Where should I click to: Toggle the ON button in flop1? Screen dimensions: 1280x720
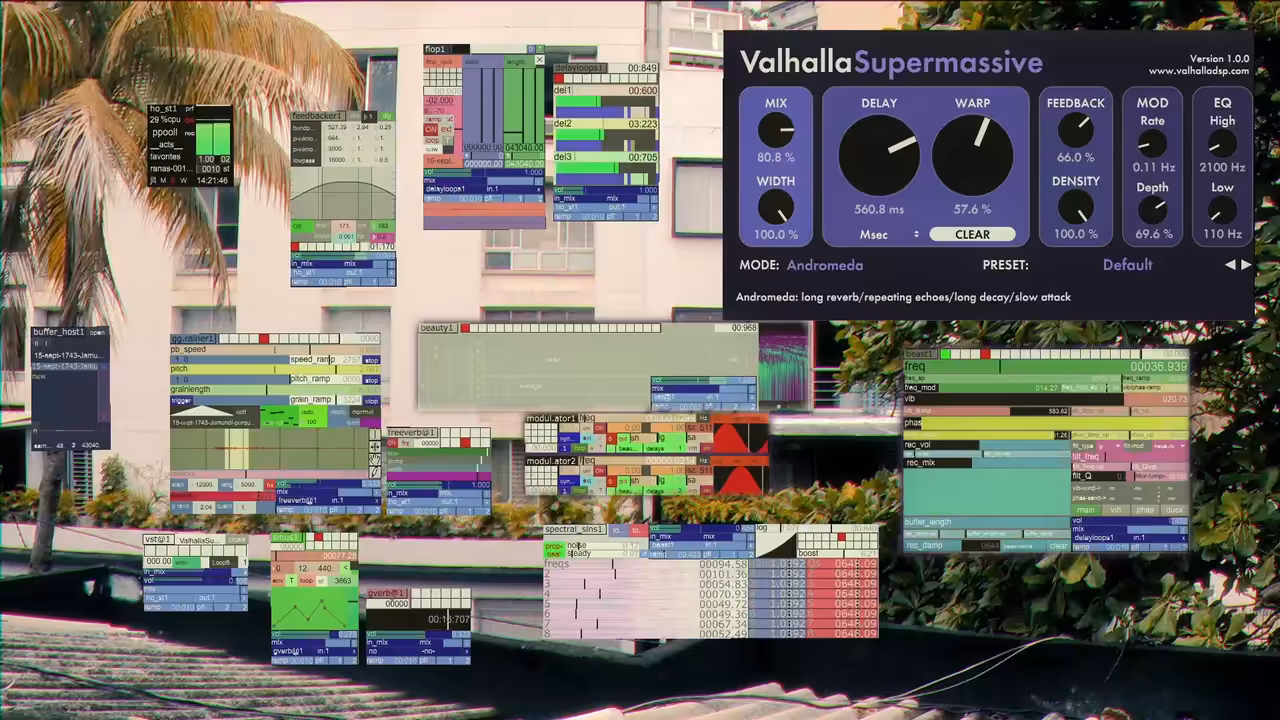coord(431,129)
